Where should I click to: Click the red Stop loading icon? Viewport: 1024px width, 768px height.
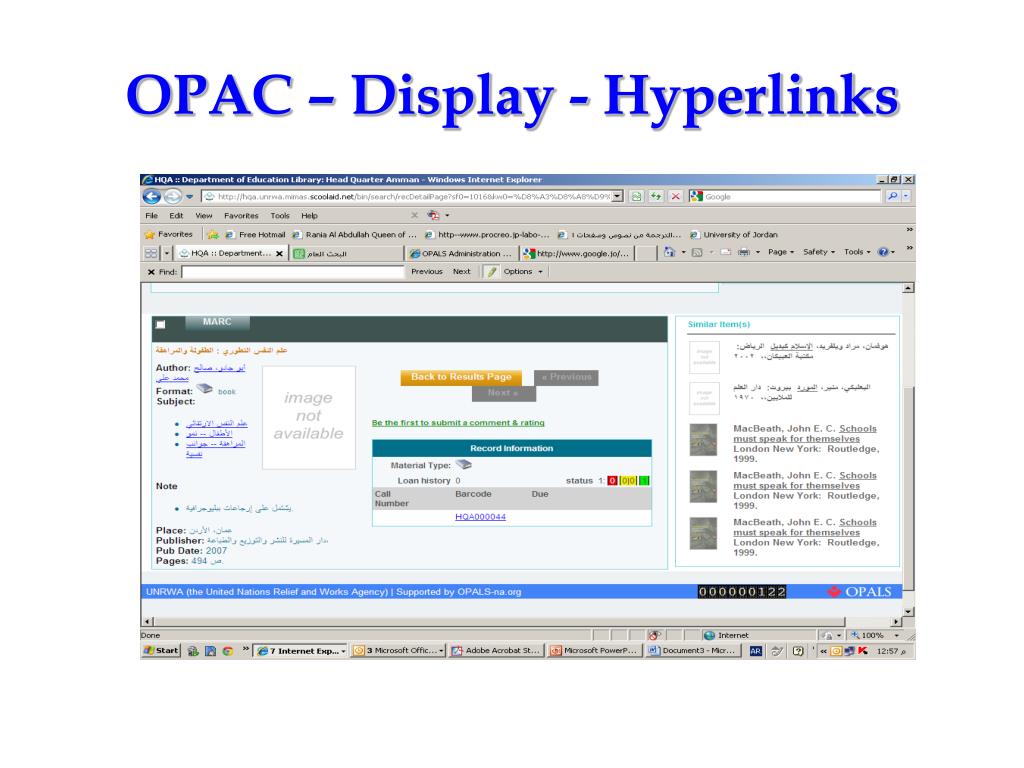[x=675, y=196]
